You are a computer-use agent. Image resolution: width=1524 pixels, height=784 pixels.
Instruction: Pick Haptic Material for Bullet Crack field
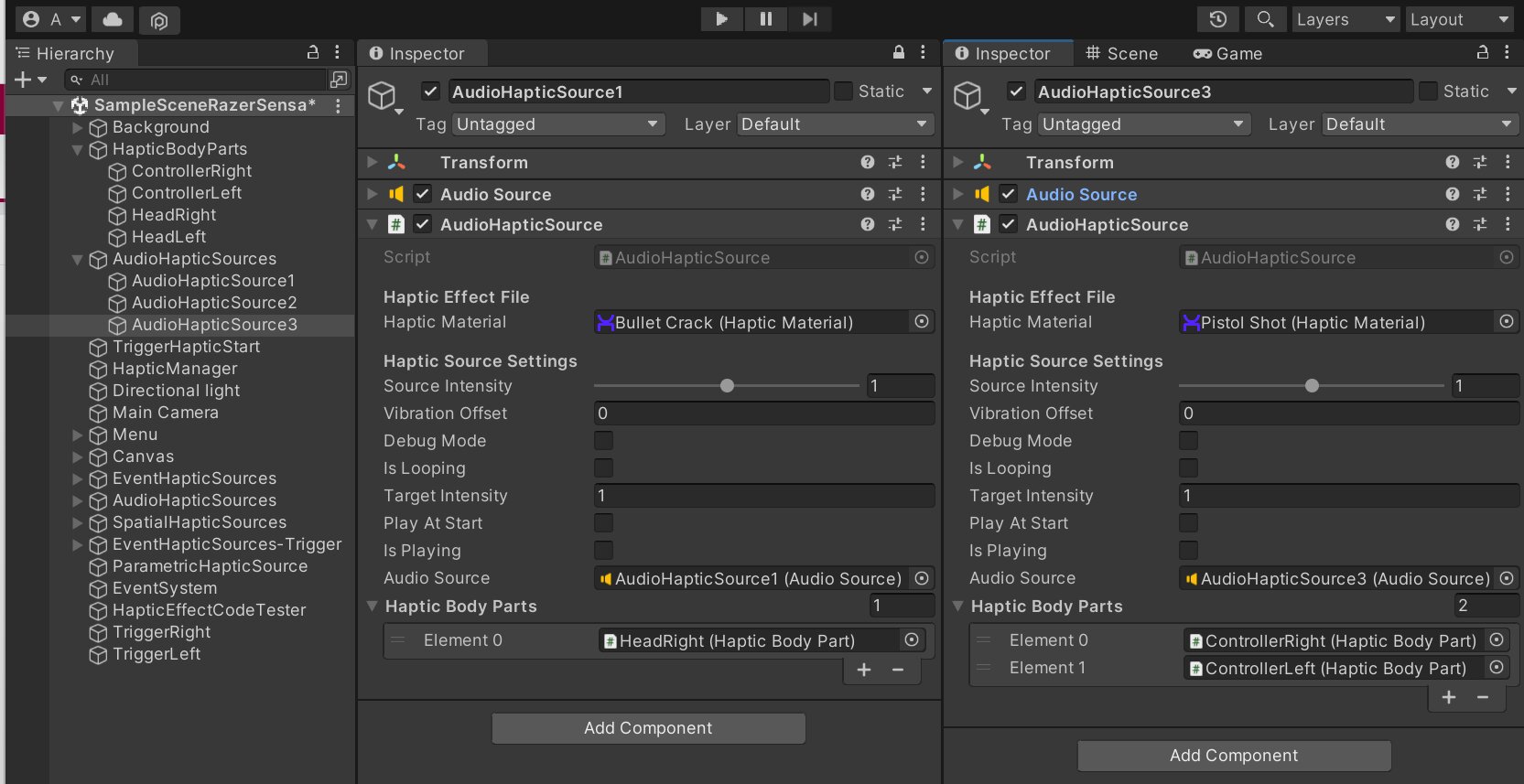[922, 322]
